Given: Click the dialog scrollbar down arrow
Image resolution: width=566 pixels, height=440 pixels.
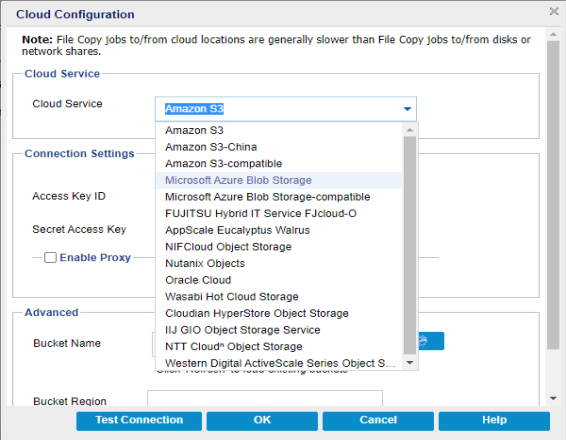Looking at the screenshot, I should (x=553, y=398).
